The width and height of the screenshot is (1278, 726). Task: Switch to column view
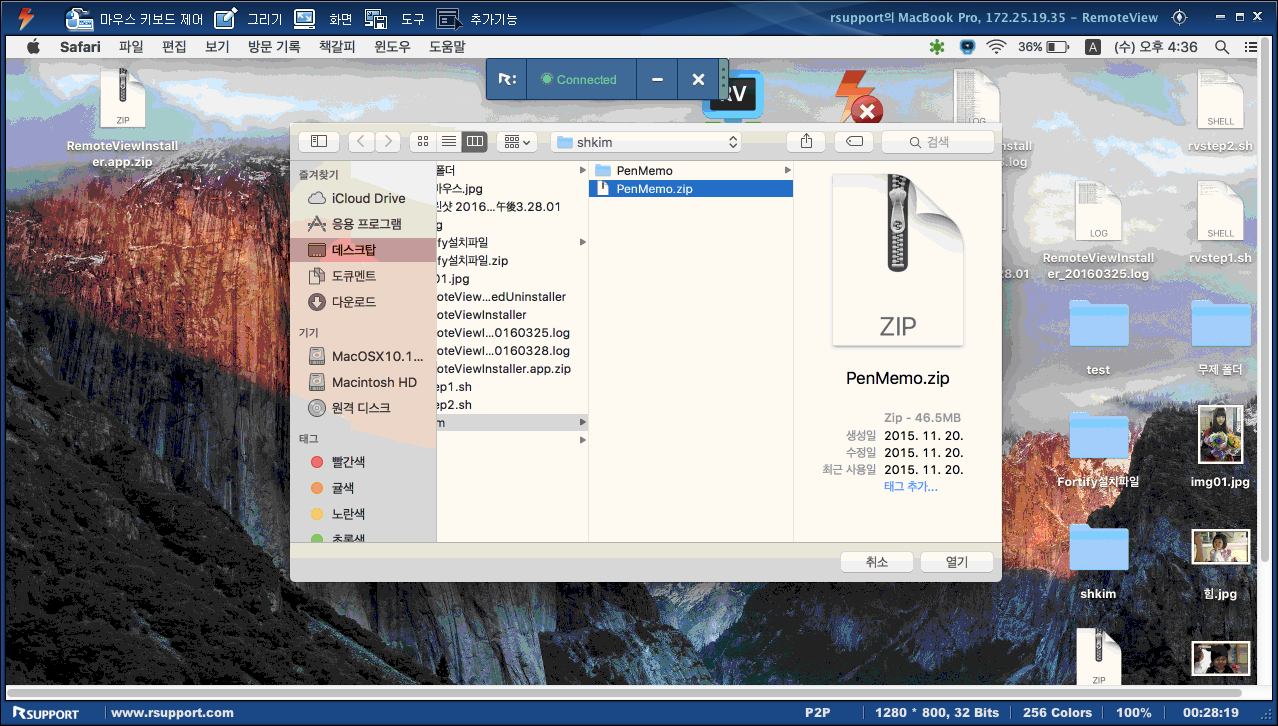475,142
